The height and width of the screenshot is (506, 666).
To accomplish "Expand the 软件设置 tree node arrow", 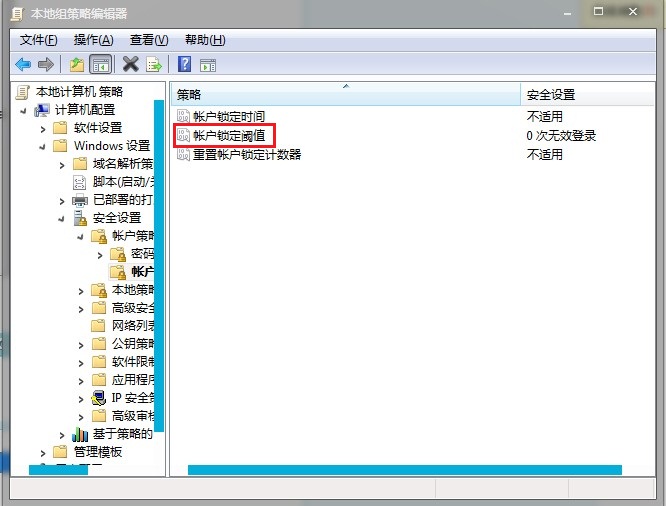I will 42,128.
